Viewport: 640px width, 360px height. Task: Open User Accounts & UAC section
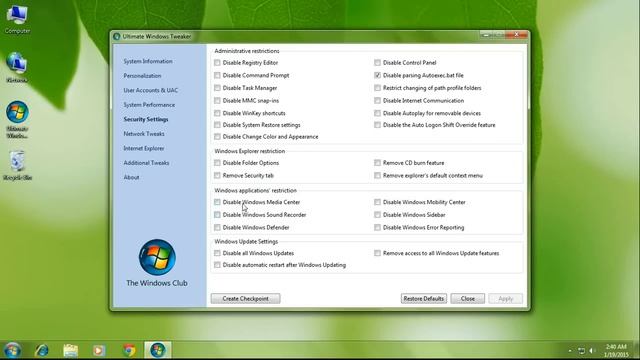[151, 90]
